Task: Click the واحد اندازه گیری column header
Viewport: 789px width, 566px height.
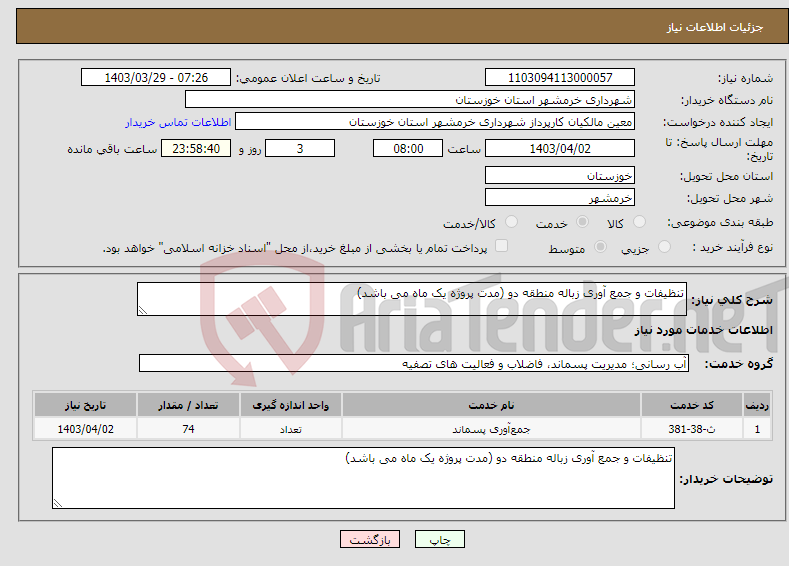Action: (290, 405)
